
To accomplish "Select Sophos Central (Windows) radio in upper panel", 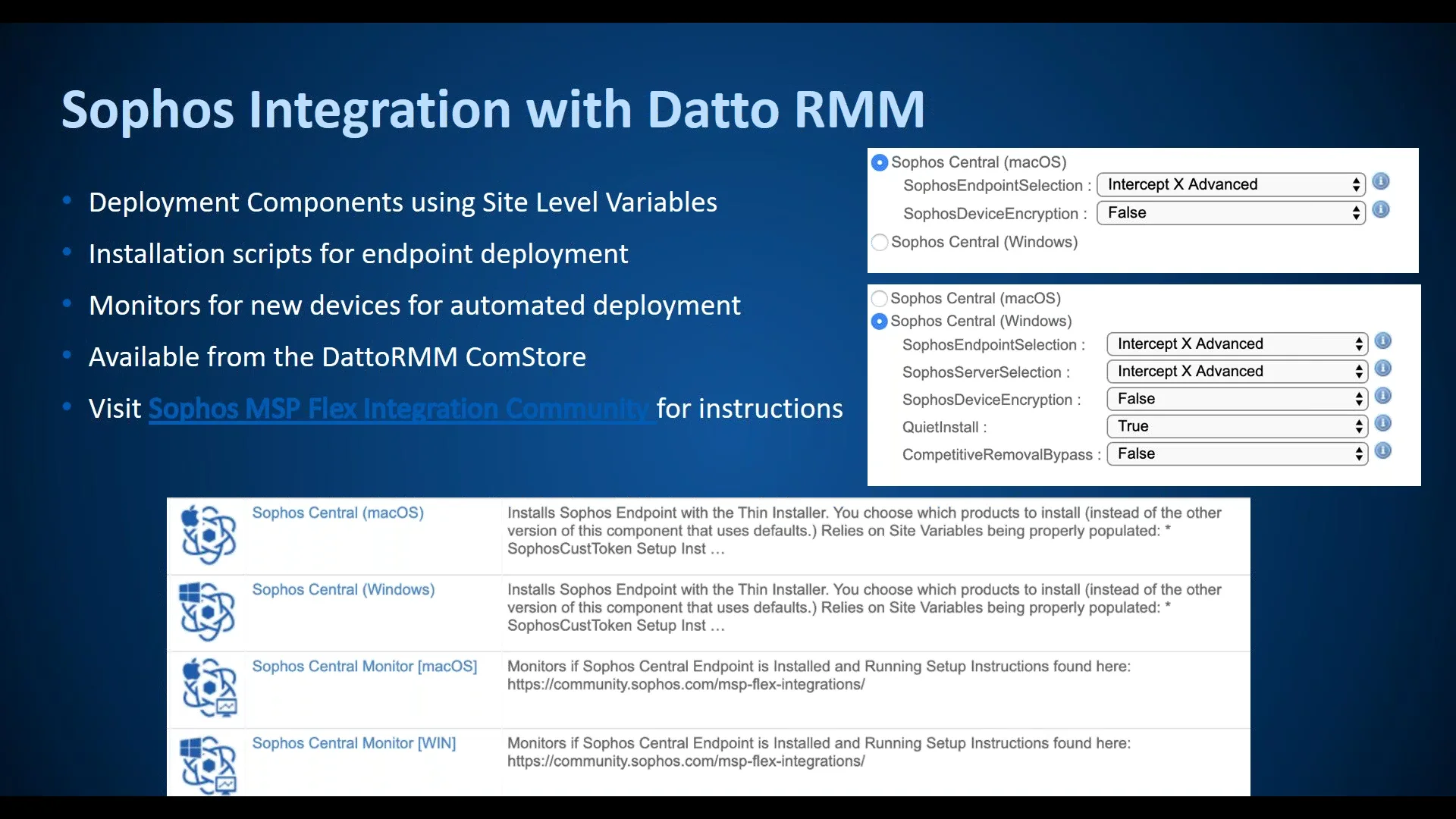I will coord(880,242).
